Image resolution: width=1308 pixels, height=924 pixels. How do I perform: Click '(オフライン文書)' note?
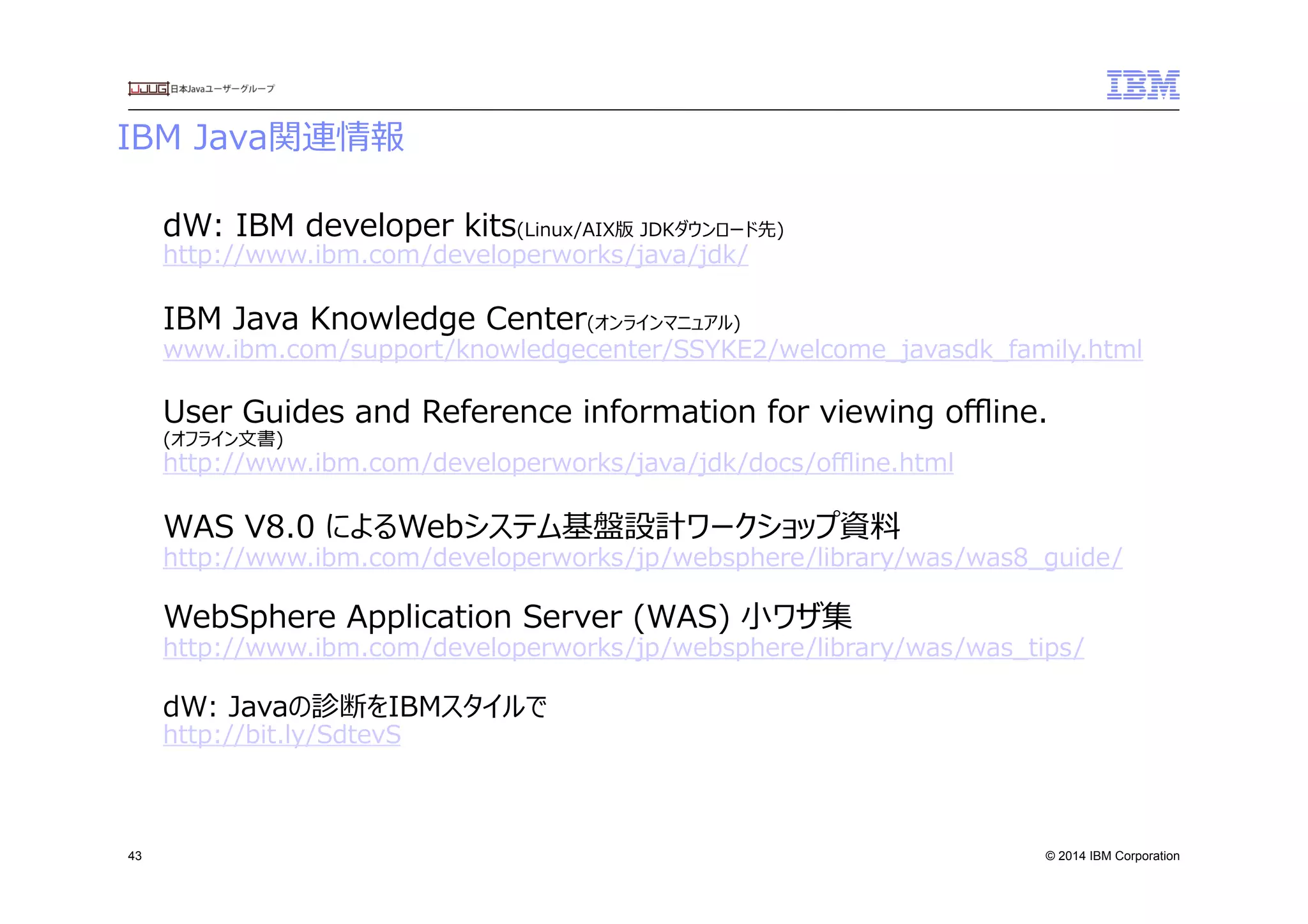coord(223,439)
